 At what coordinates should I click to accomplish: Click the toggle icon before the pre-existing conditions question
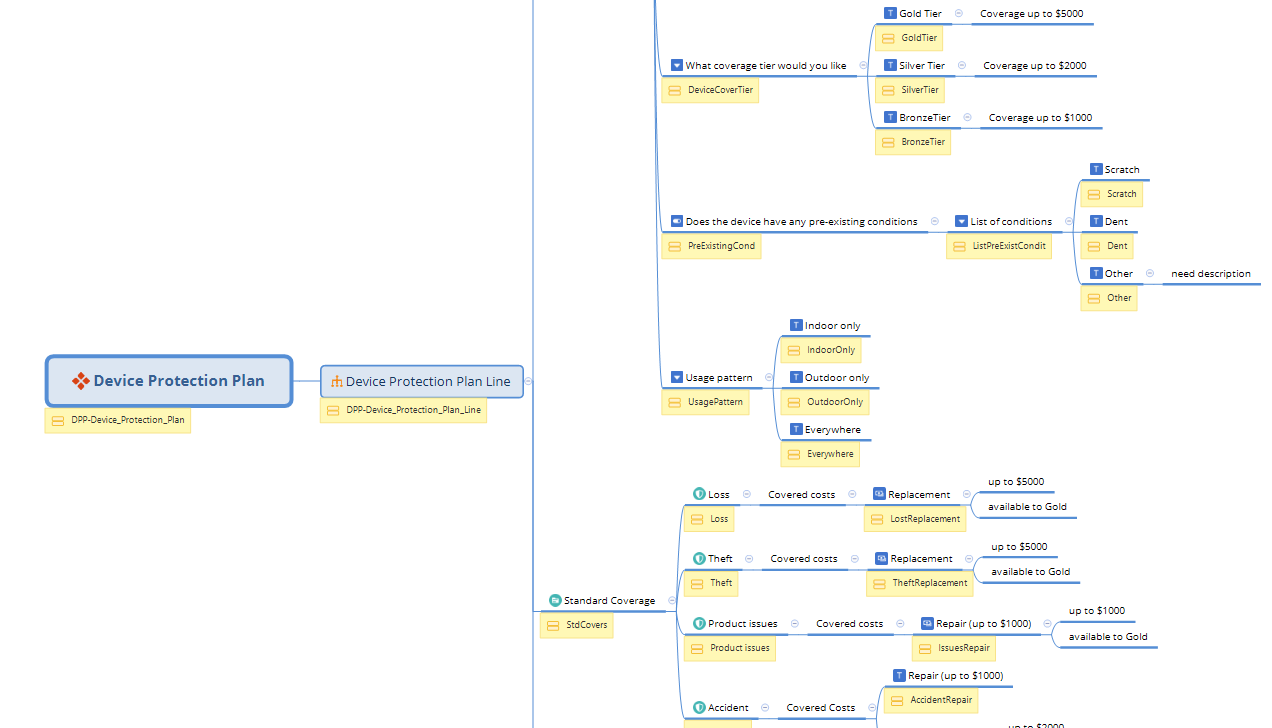[x=677, y=222]
